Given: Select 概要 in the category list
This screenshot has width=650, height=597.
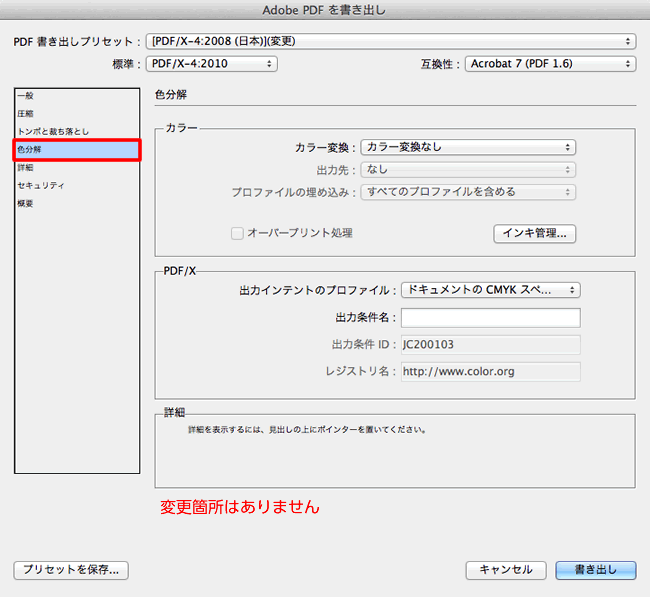Looking at the screenshot, I should point(77,204).
